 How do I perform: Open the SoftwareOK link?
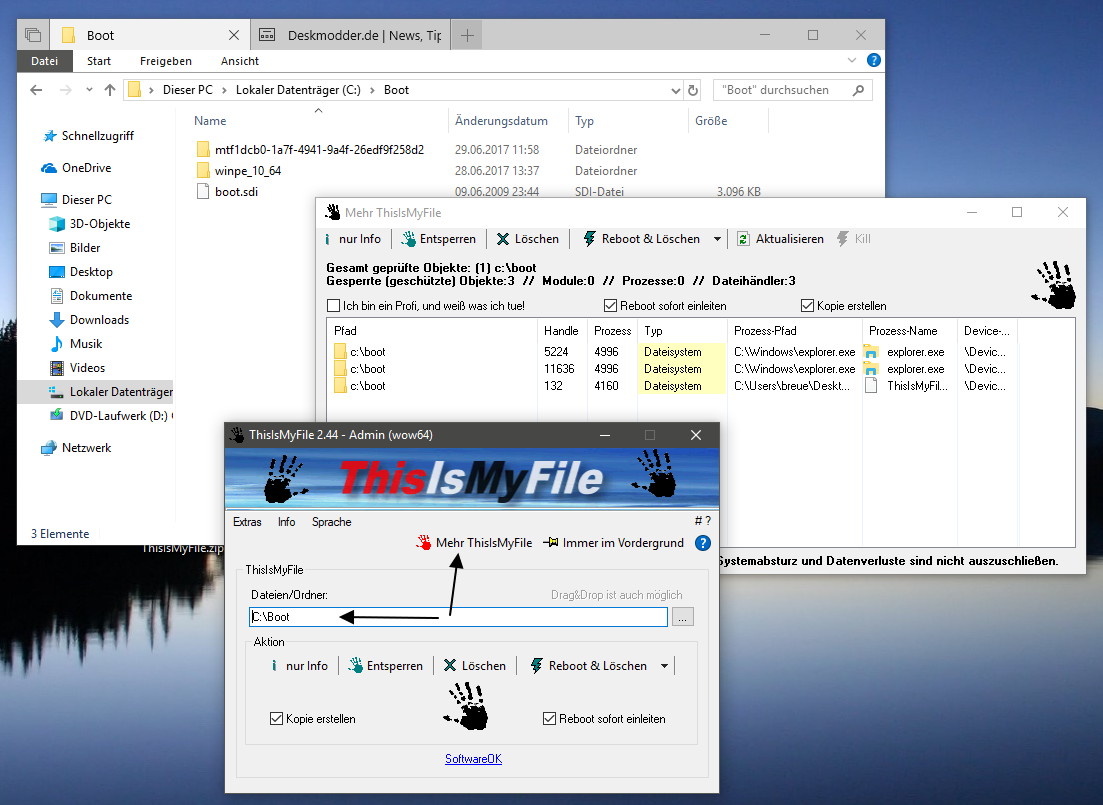tap(473, 759)
